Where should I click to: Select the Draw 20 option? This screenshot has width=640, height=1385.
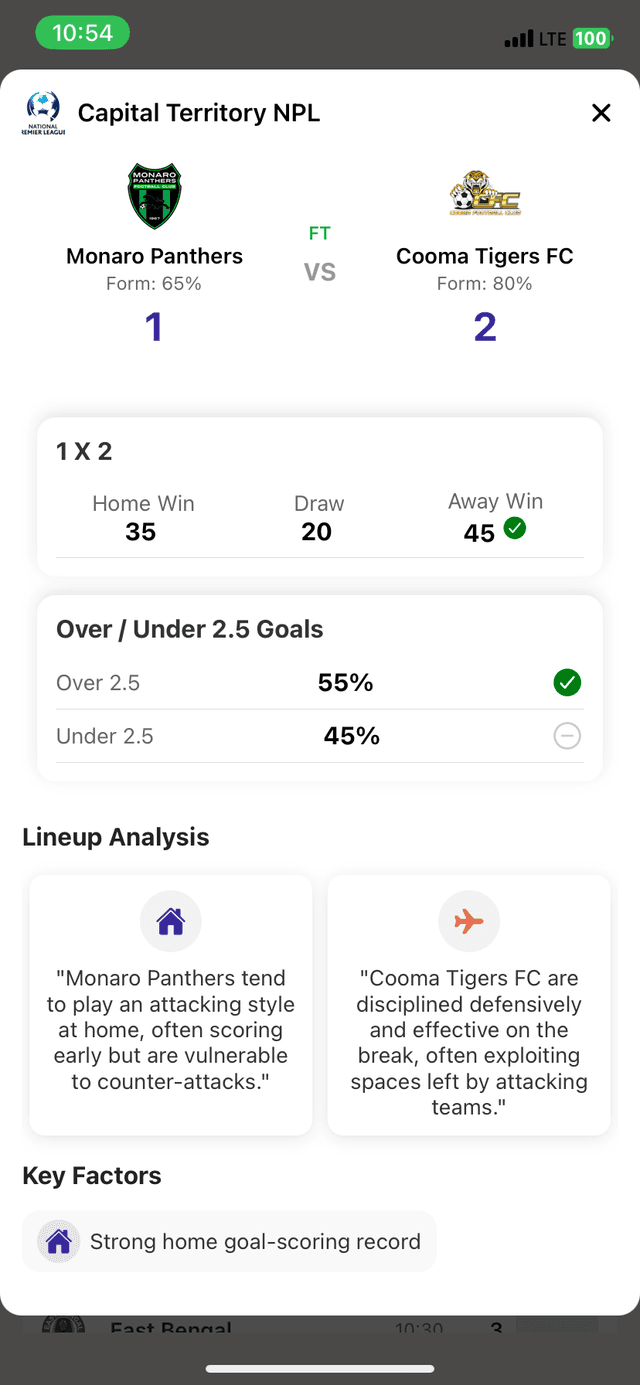pos(318,518)
